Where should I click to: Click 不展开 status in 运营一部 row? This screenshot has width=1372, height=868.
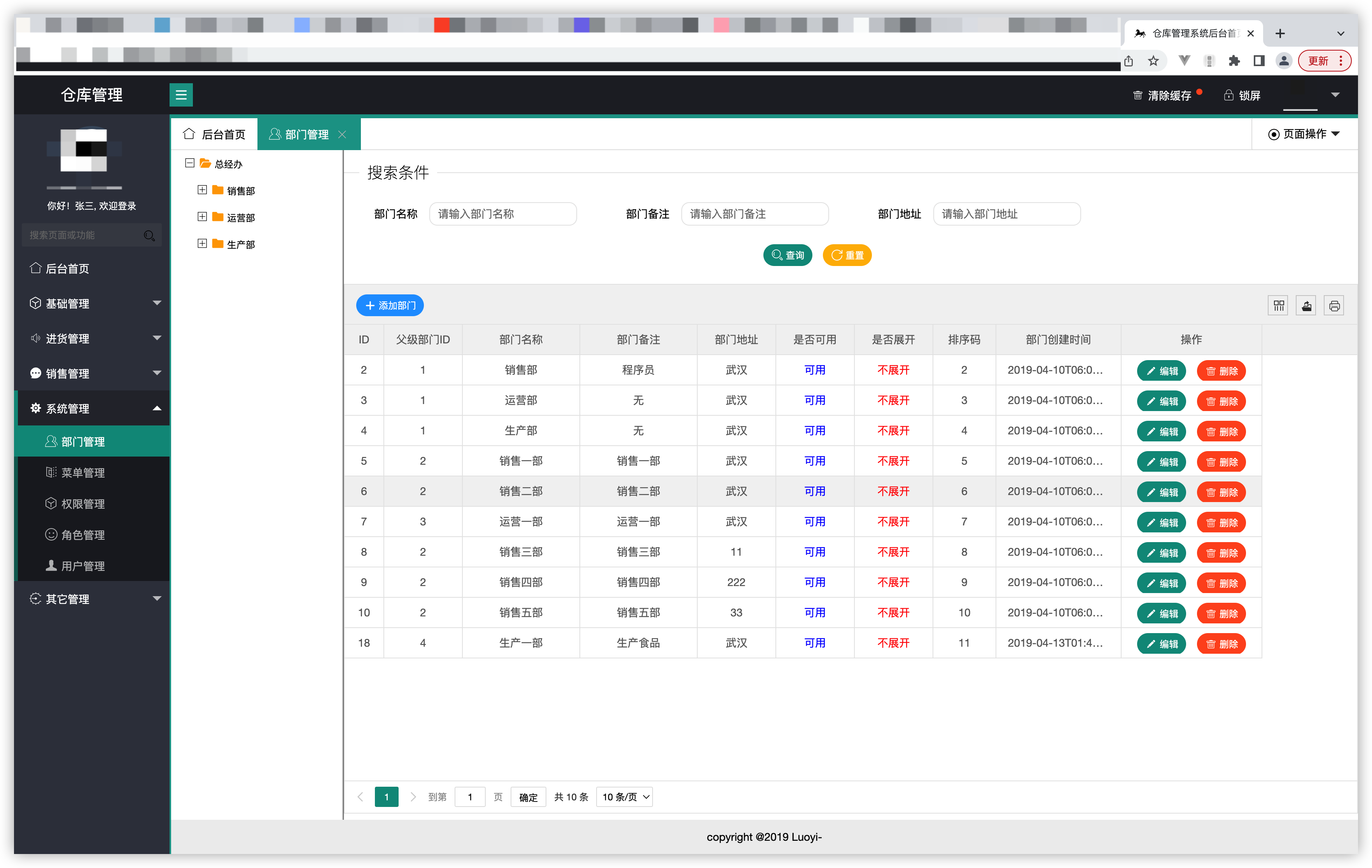[893, 521]
